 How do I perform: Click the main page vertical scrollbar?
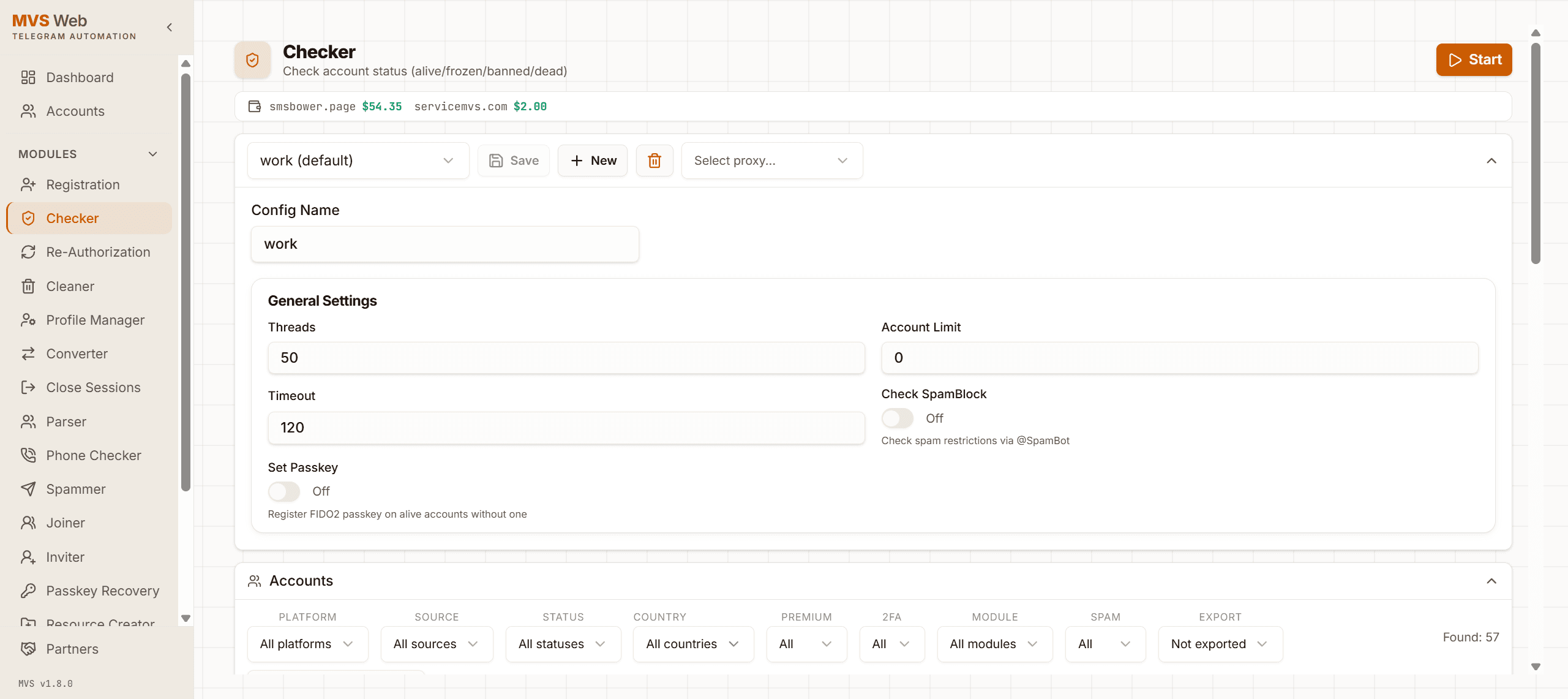coord(1536,153)
